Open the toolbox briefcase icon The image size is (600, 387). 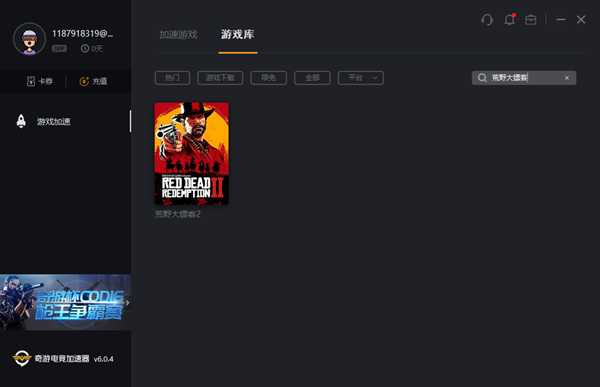[x=531, y=20]
